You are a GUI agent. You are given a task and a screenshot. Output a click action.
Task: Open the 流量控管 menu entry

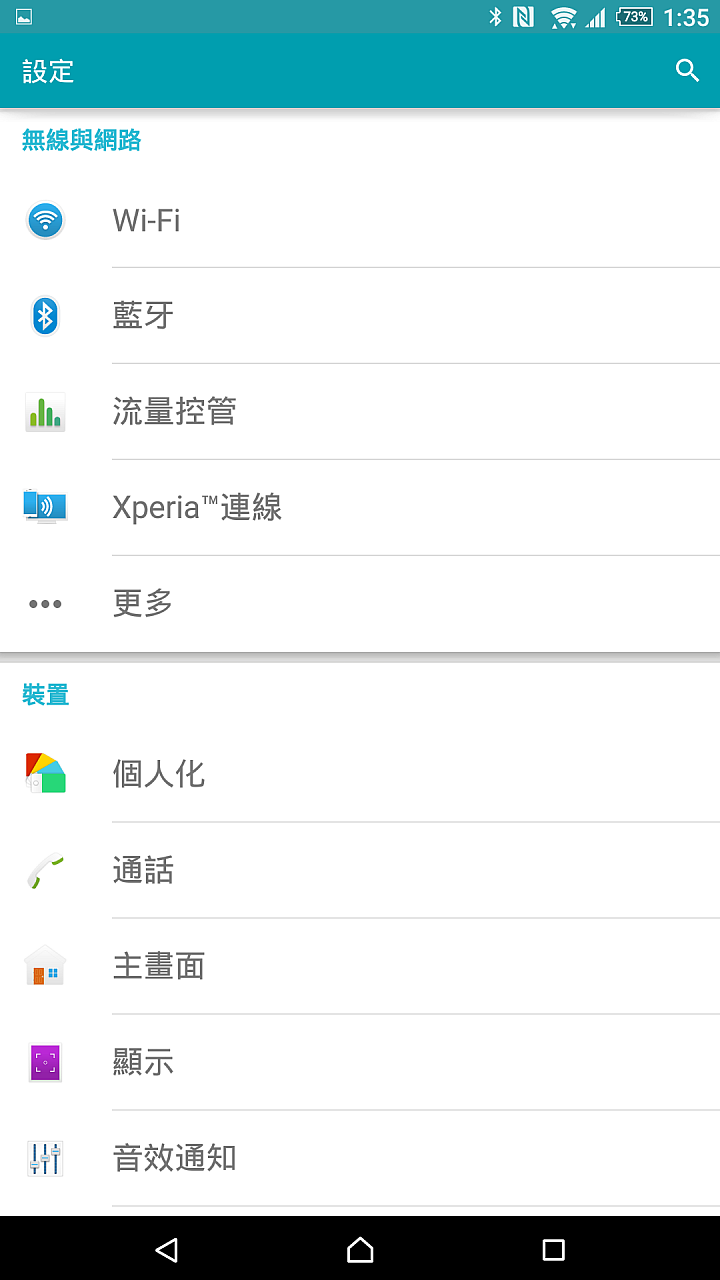360,412
